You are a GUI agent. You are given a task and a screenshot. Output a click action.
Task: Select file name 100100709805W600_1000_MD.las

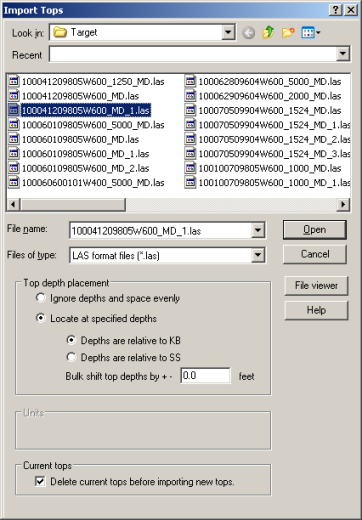coord(270,168)
